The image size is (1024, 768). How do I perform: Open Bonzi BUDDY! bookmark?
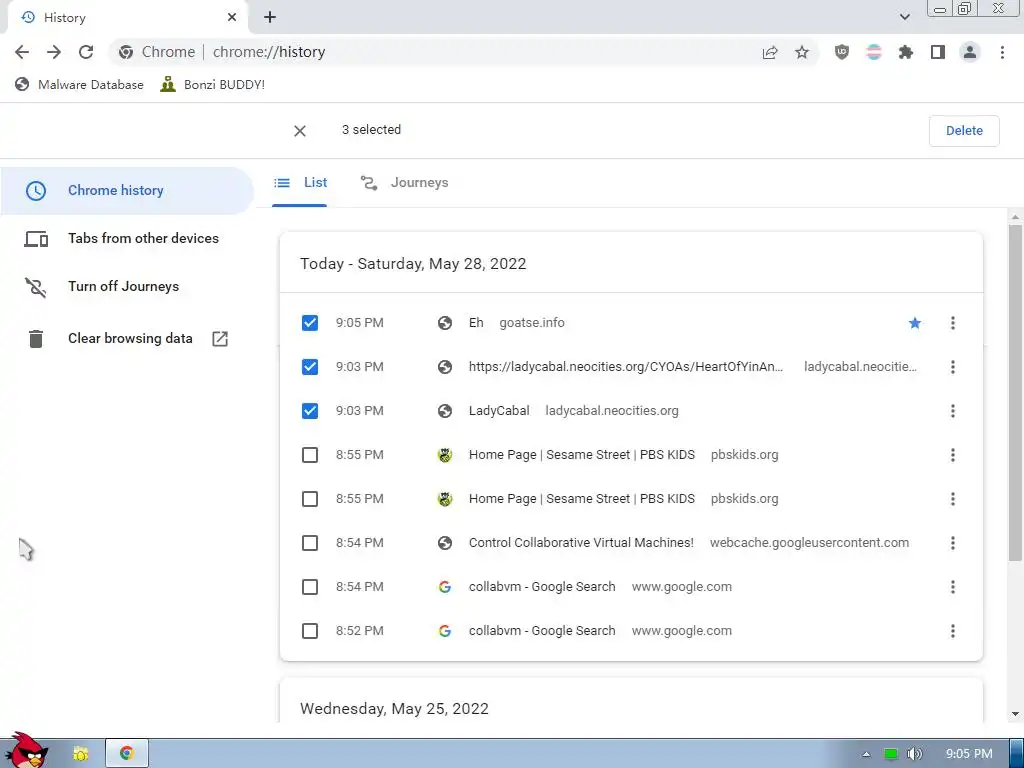pyautogui.click(x=213, y=85)
